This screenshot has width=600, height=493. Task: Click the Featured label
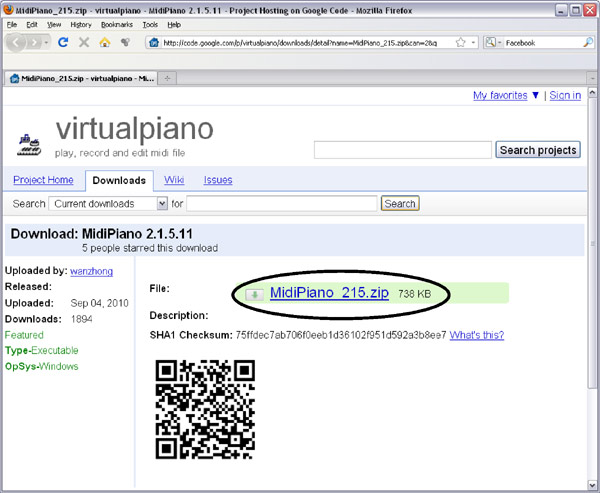[x=24, y=335]
